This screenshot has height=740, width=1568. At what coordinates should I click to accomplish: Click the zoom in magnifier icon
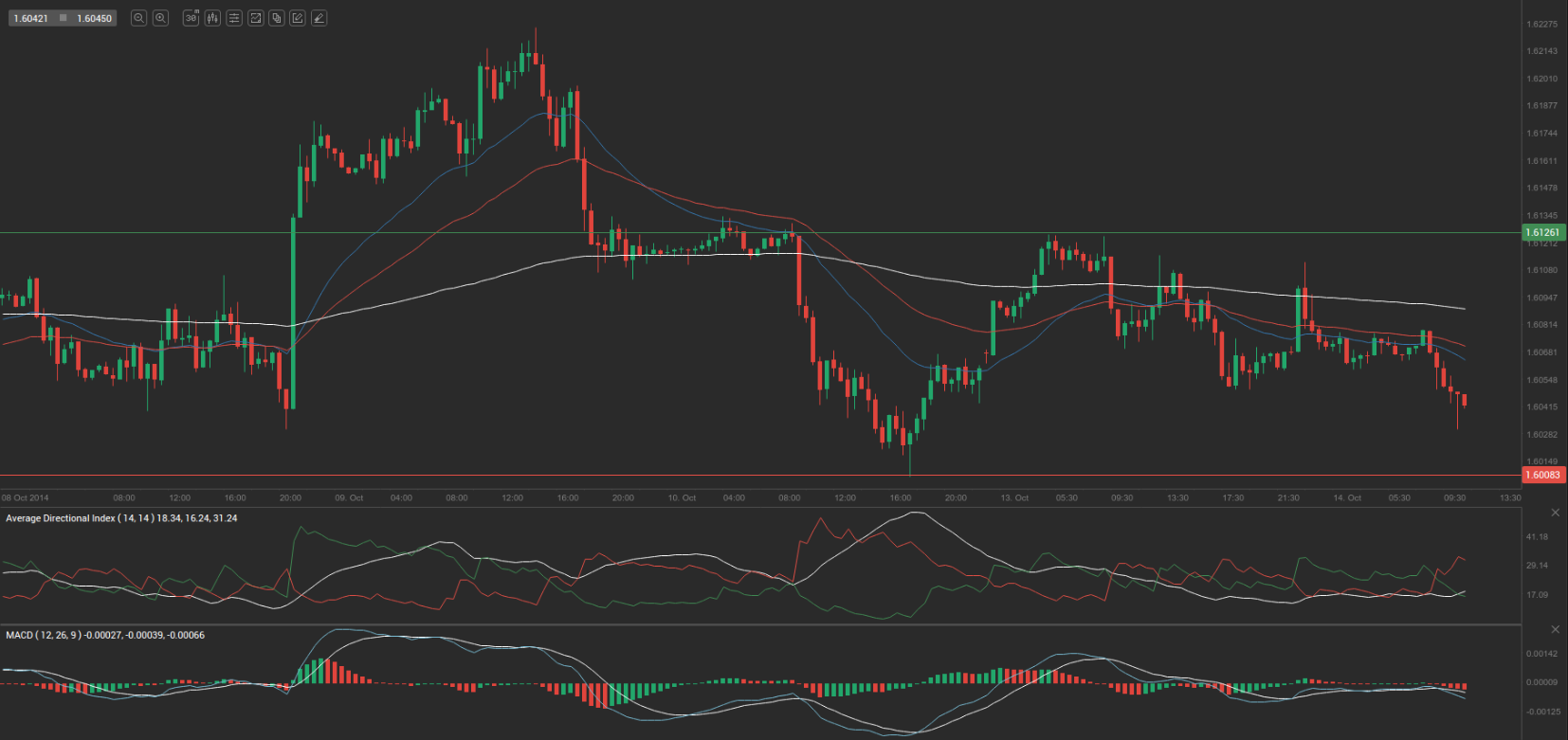pyautogui.click(x=161, y=18)
